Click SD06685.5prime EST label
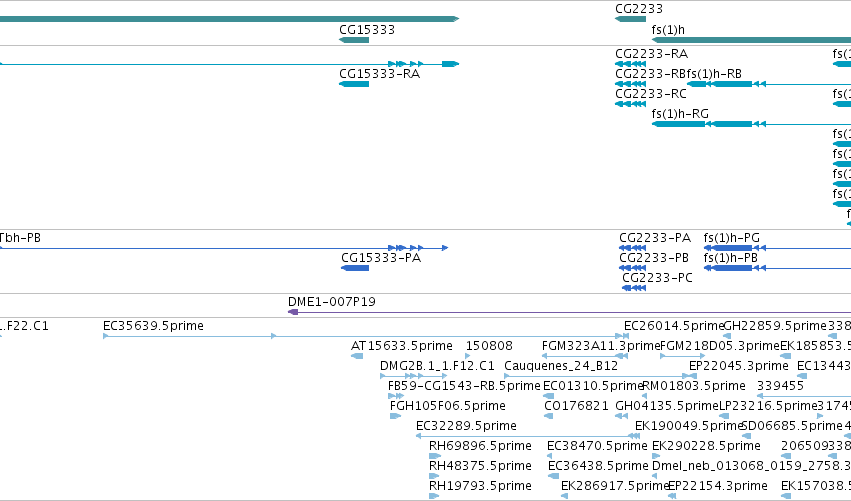851x501 pixels. (x=791, y=426)
